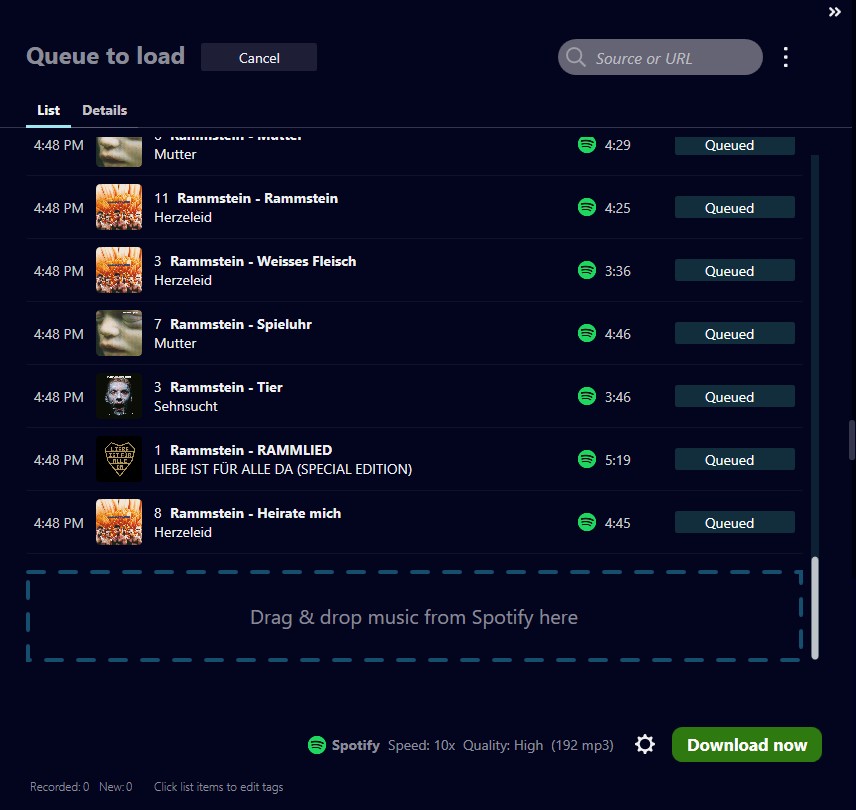Screen dimensions: 856x810
Task: Click Speed: 10x setting text
Action: [x=421, y=745]
